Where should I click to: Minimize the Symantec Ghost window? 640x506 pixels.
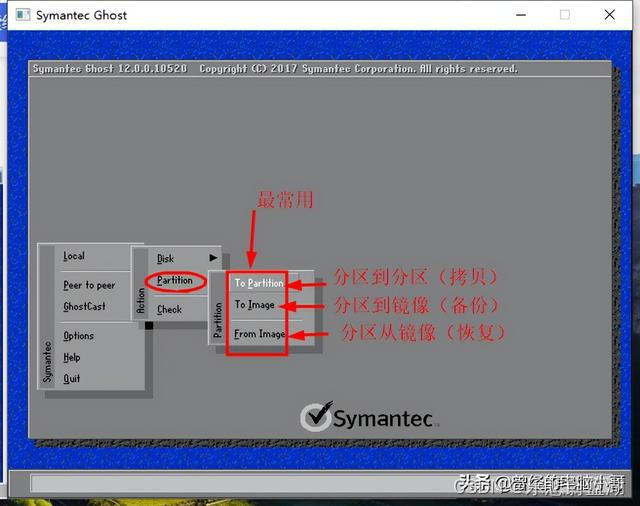point(521,15)
